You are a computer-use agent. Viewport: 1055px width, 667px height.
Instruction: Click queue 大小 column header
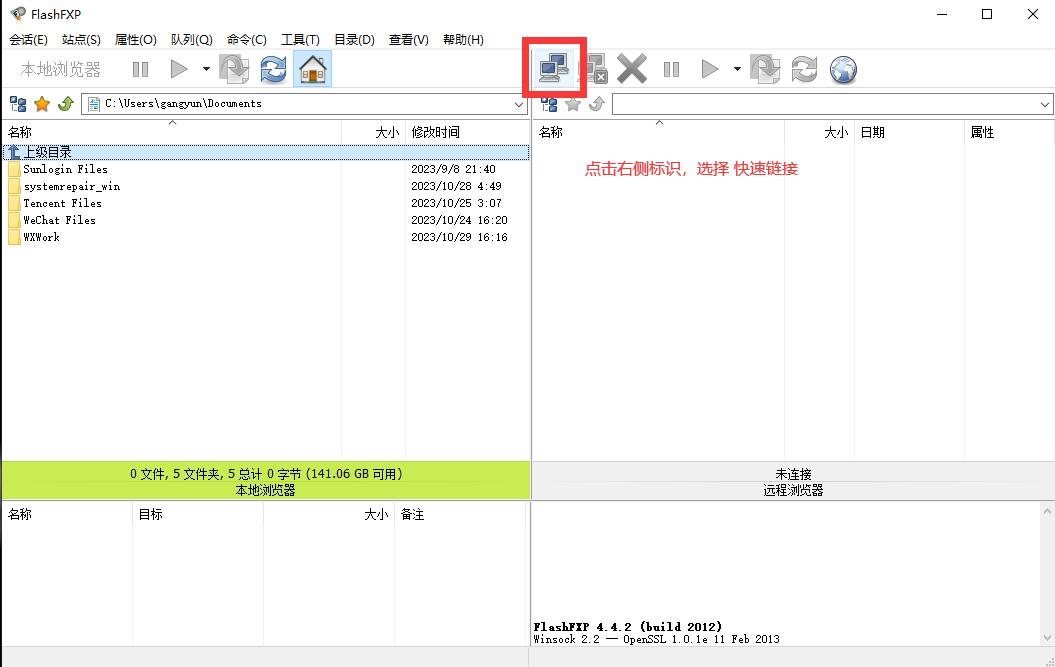point(329,514)
